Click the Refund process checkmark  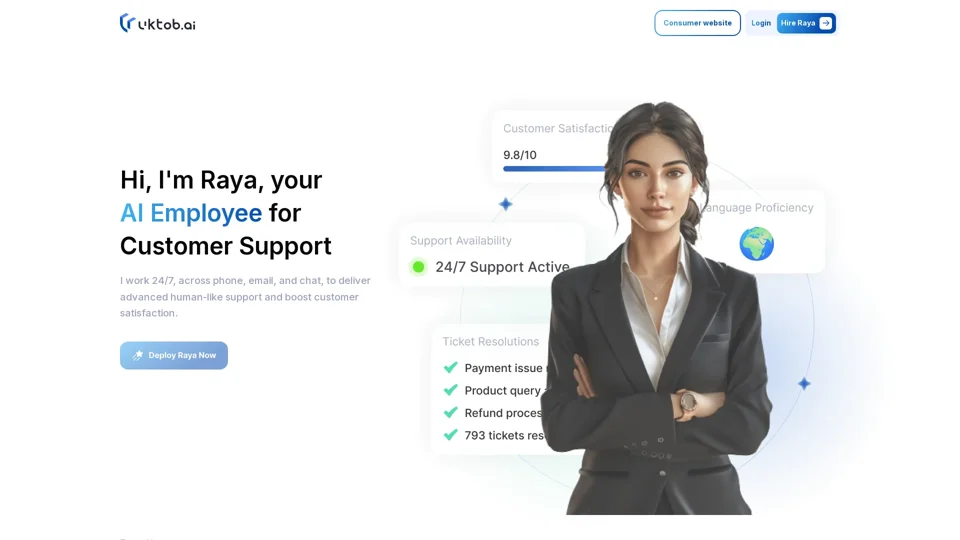[x=451, y=413]
